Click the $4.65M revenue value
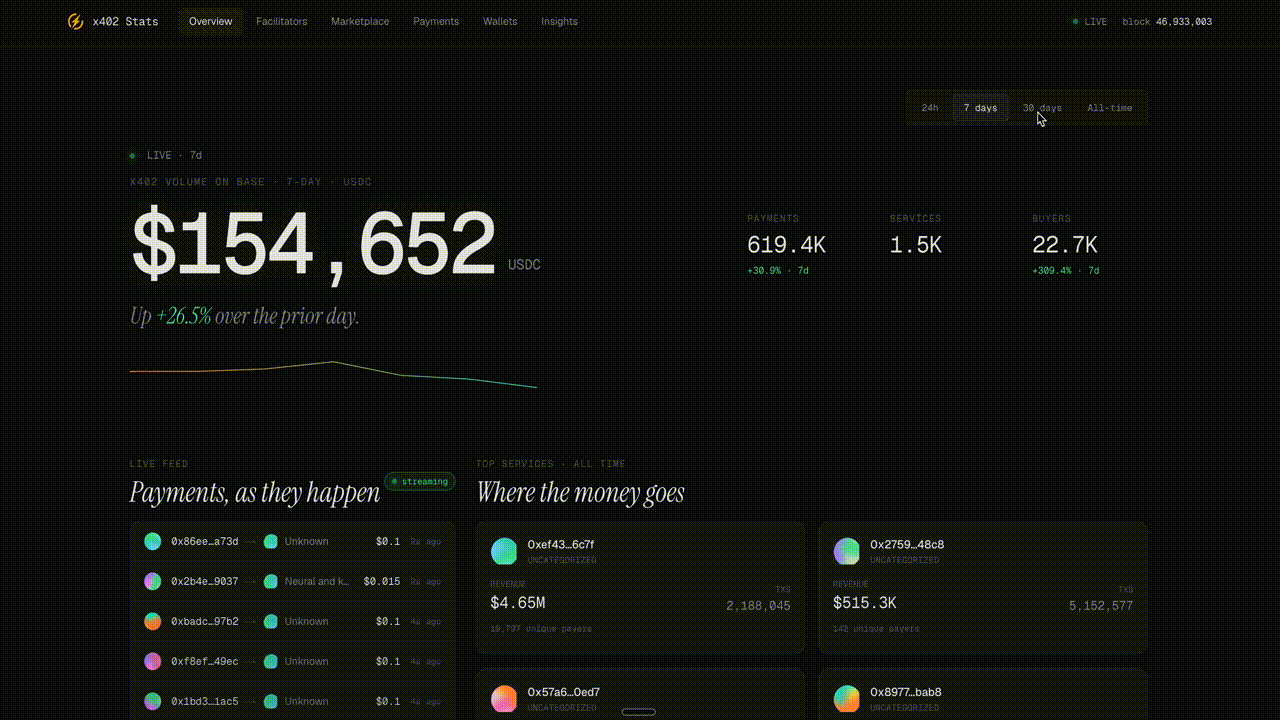Image resolution: width=1280 pixels, height=720 pixels. click(518, 603)
